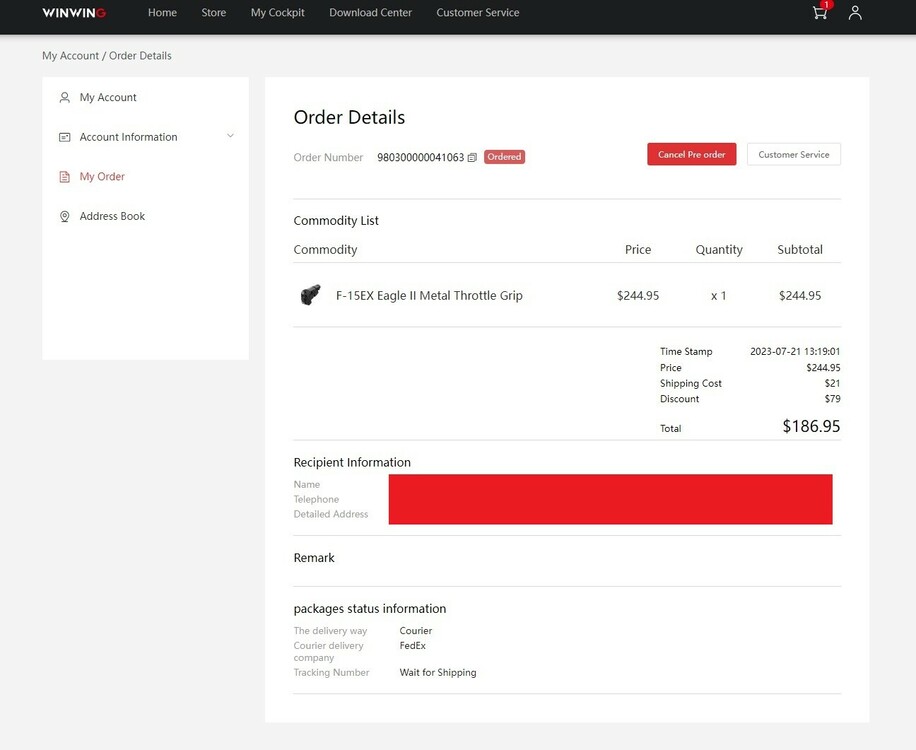The width and height of the screenshot is (916, 750).
Task: Click the Subtotal column header
Action: pos(800,249)
